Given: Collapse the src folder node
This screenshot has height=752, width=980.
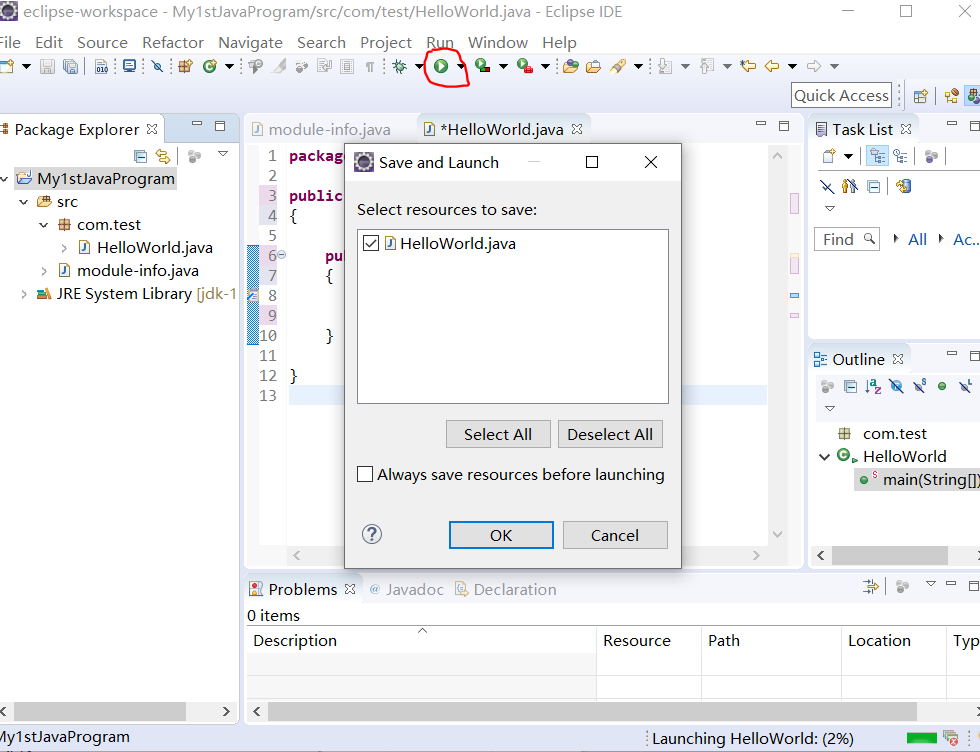Looking at the screenshot, I should (24, 202).
